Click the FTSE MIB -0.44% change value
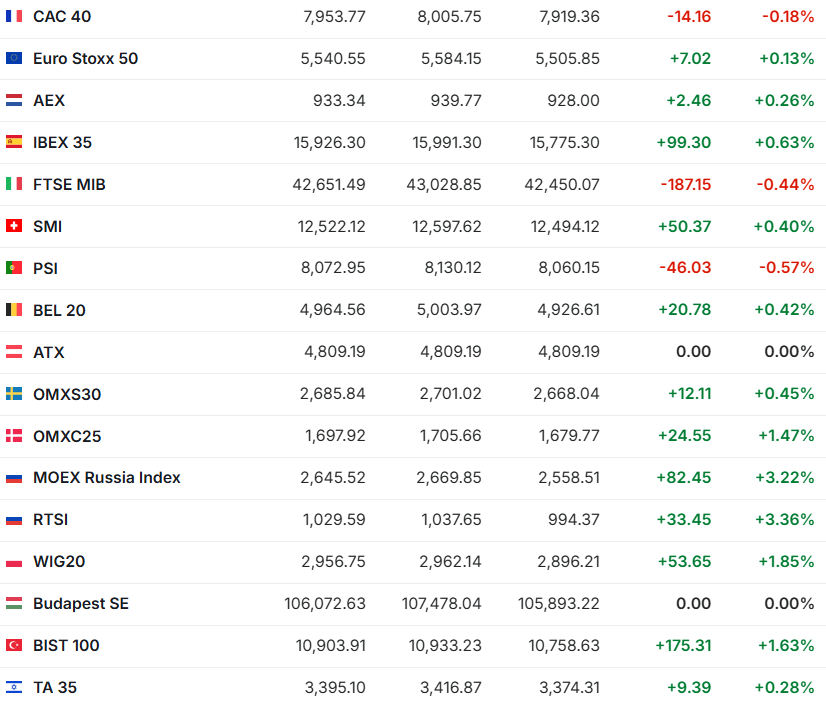 789,184
